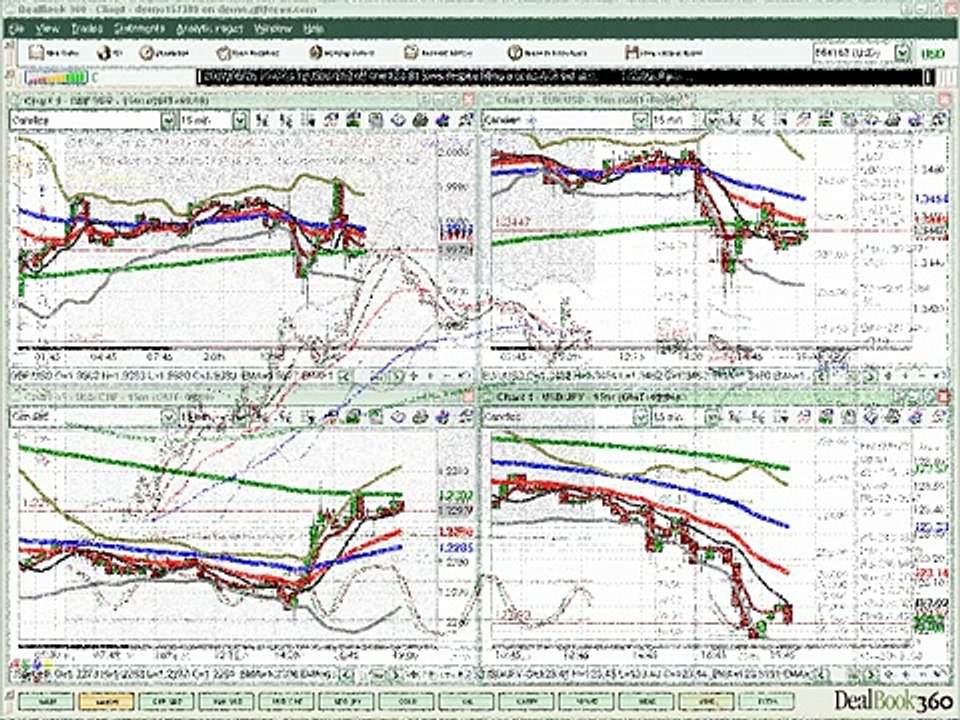Click the printer icon in USD/CHF chart toolbar
Image resolution: width=960 pixels, height=720 pixels.
pos(420,418)
